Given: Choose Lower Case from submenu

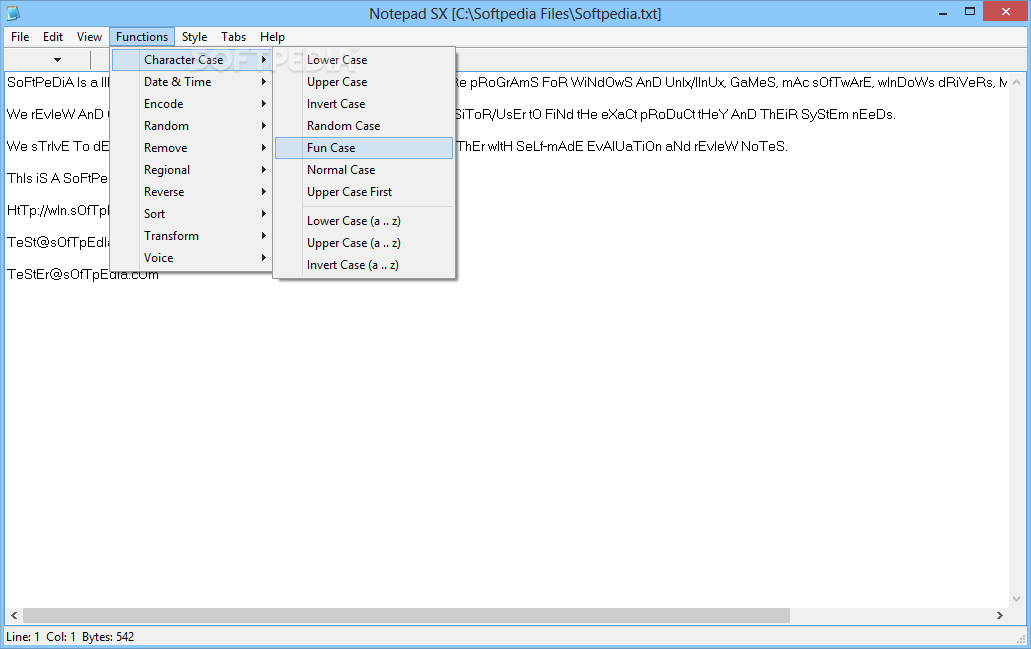Looking at the screenshot, I should pos(364,60).
